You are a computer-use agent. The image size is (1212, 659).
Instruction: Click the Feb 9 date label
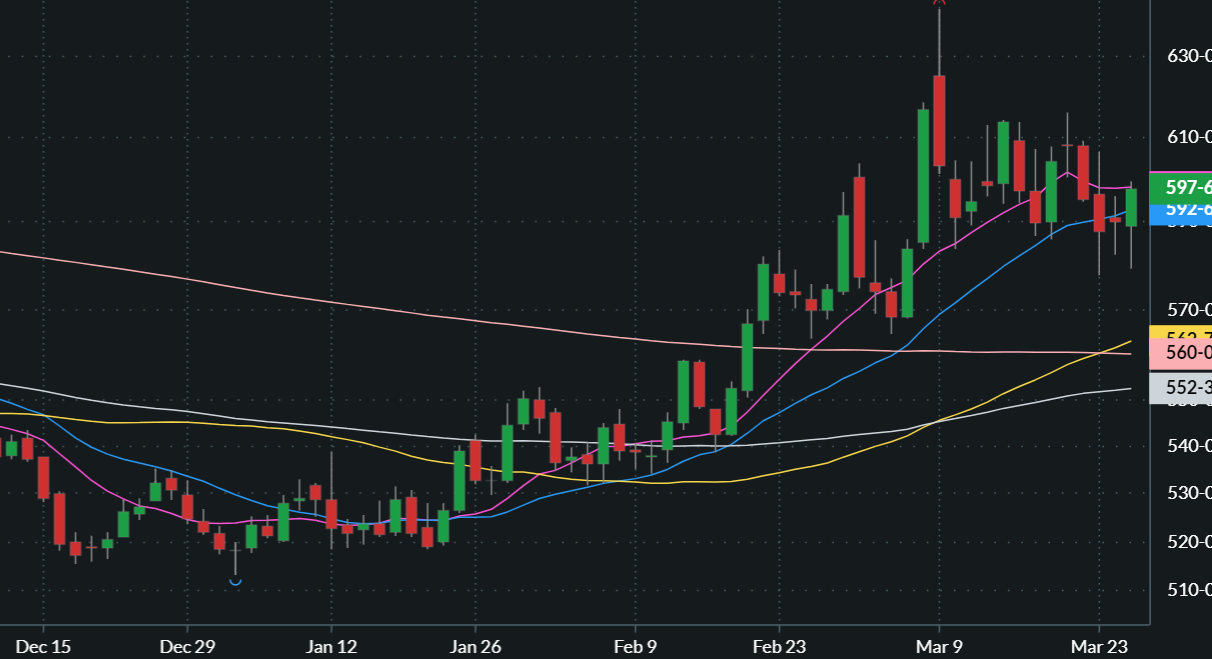pos(636,646)
